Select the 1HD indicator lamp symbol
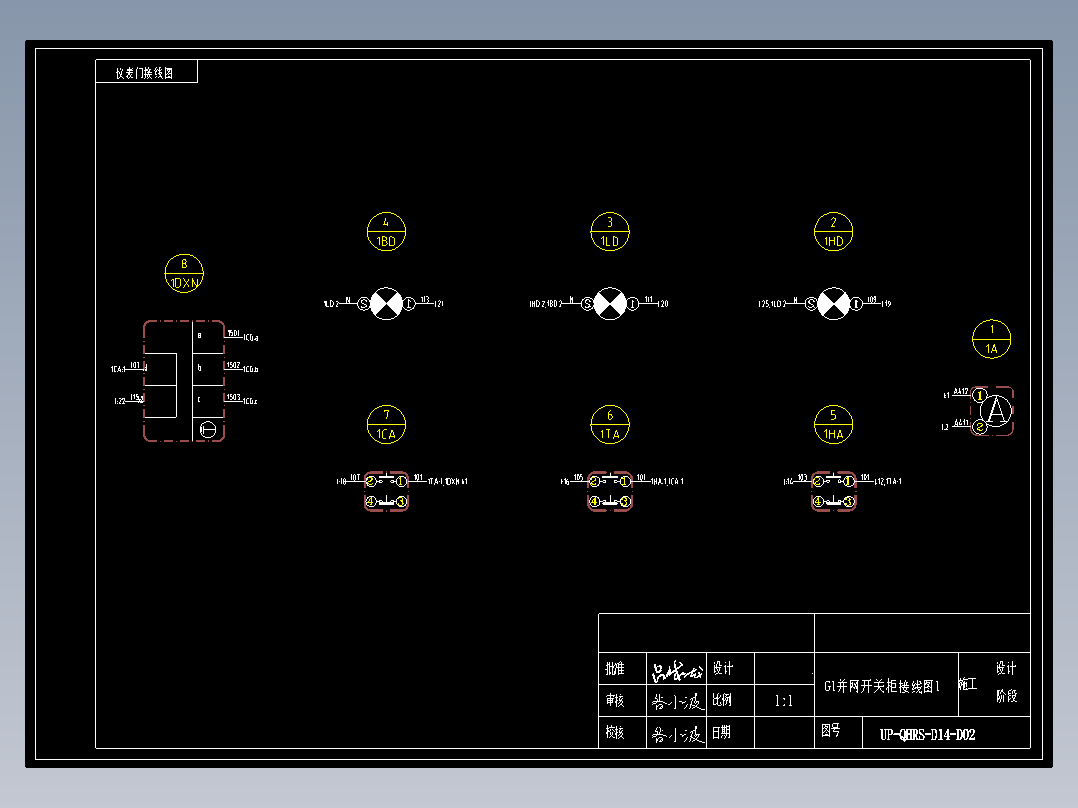The image size is (1078, 808). pos(833,303)
